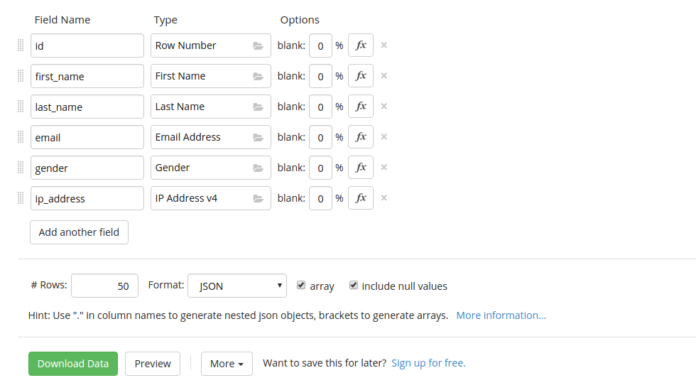The width and height of the screenshot is (696, 390).
Task: Open formula editor for last_name row
Action: pos(360,106)
